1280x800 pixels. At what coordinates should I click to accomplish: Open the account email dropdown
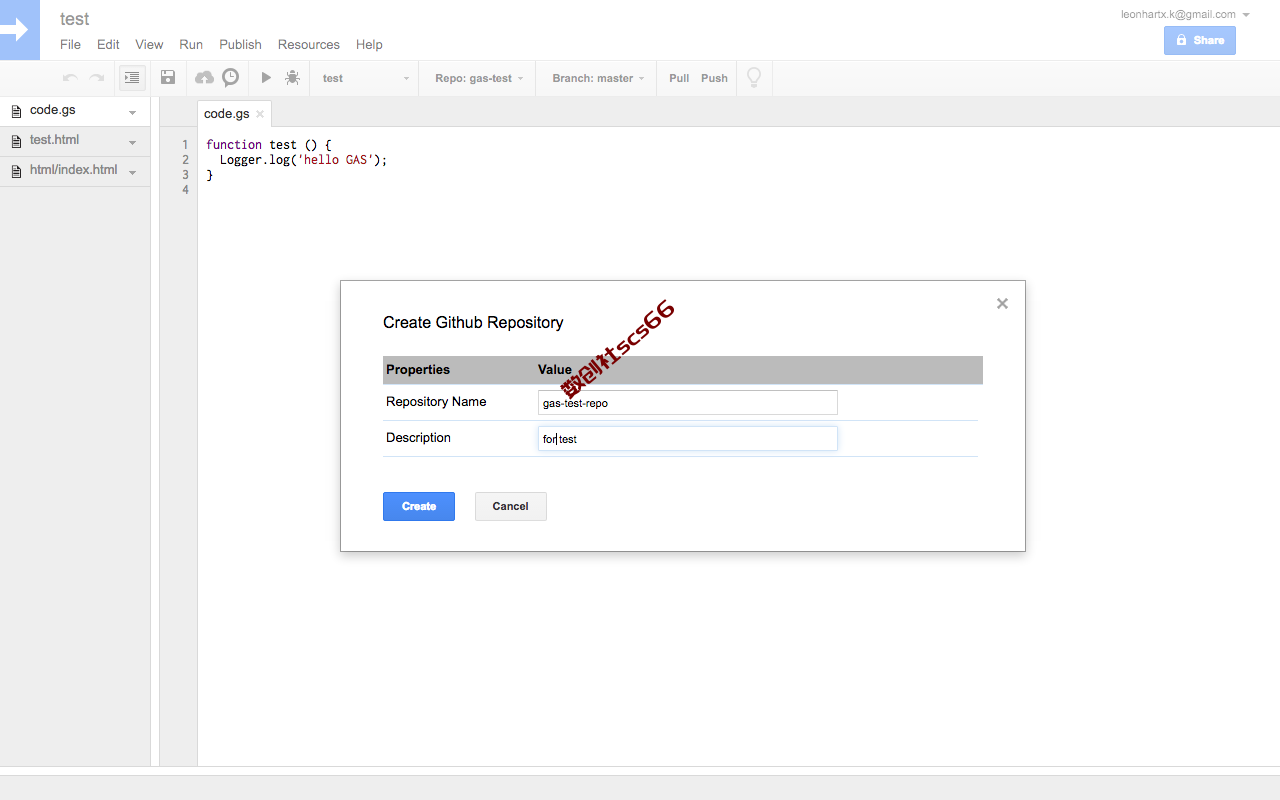tap(1185, 15)
